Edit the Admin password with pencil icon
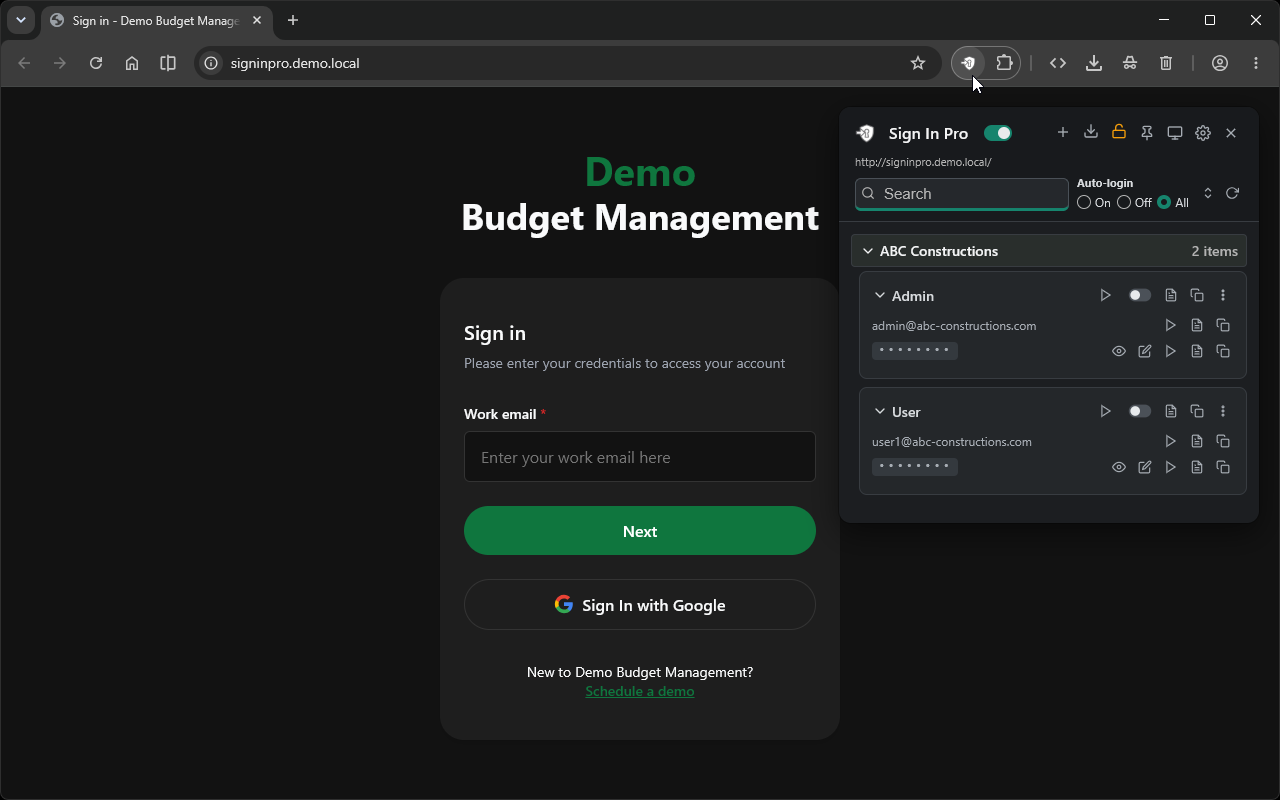 click(1145, 351)
